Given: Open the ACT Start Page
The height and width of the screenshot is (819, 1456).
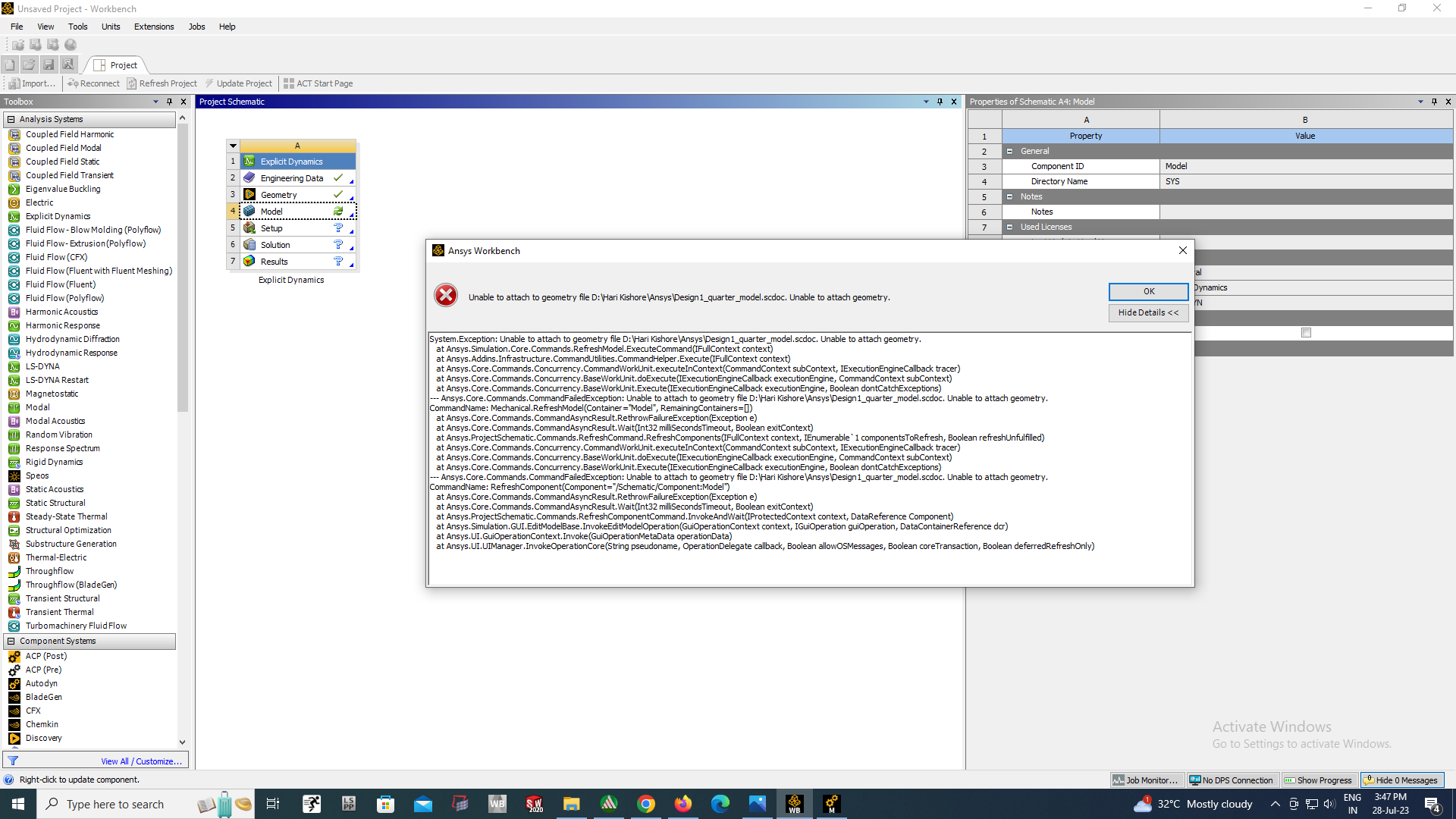Looking at the screenshot, I should (318, 83).
